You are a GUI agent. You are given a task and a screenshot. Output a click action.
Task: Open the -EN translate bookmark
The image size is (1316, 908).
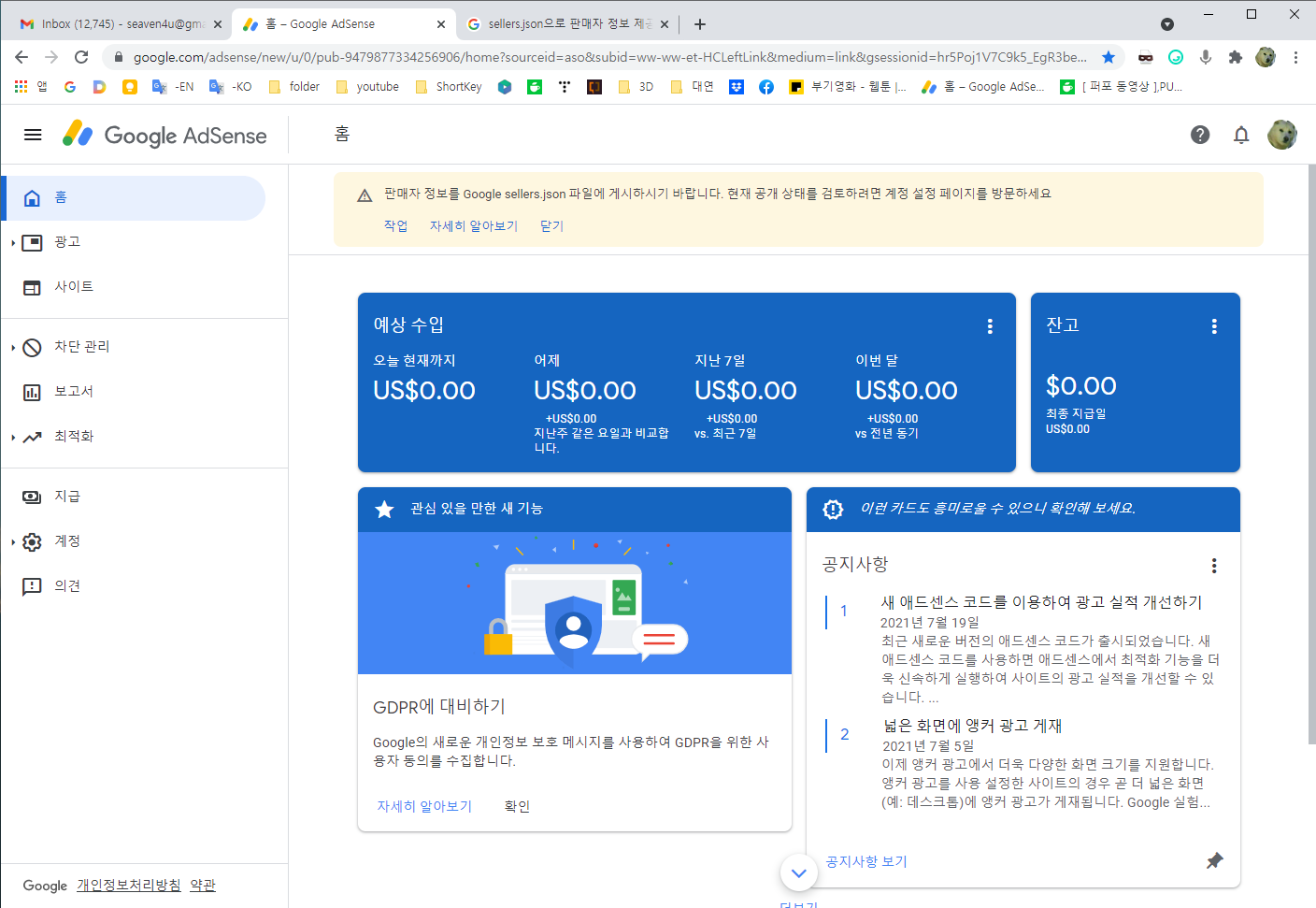[x=173, y=87]
